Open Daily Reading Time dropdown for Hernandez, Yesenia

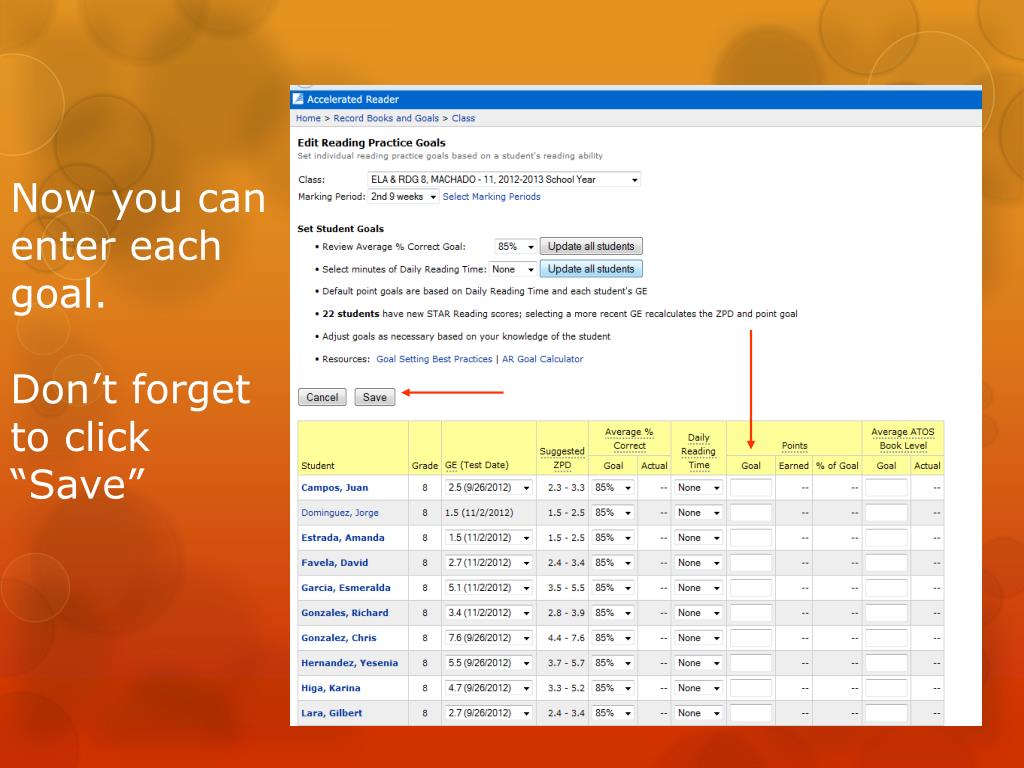(698, 663)
